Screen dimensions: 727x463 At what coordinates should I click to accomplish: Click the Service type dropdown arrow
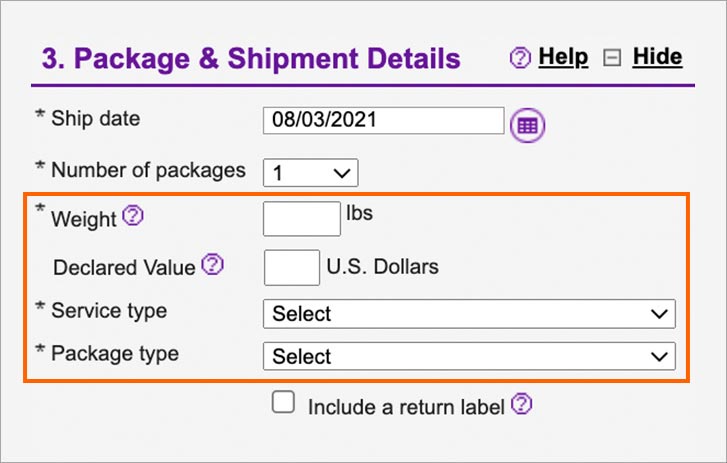click(659, 314)
